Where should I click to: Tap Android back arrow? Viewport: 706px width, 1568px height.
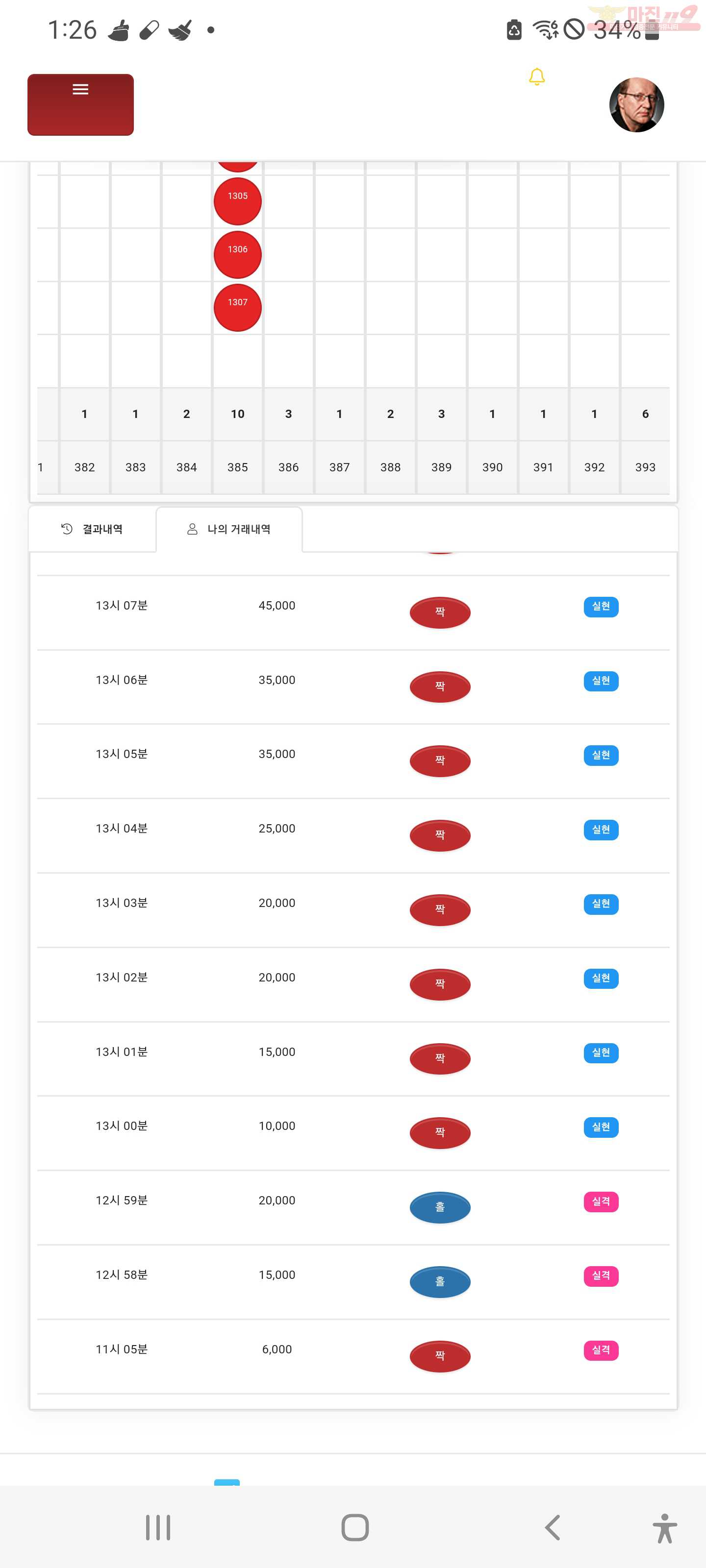point(553,1527)
